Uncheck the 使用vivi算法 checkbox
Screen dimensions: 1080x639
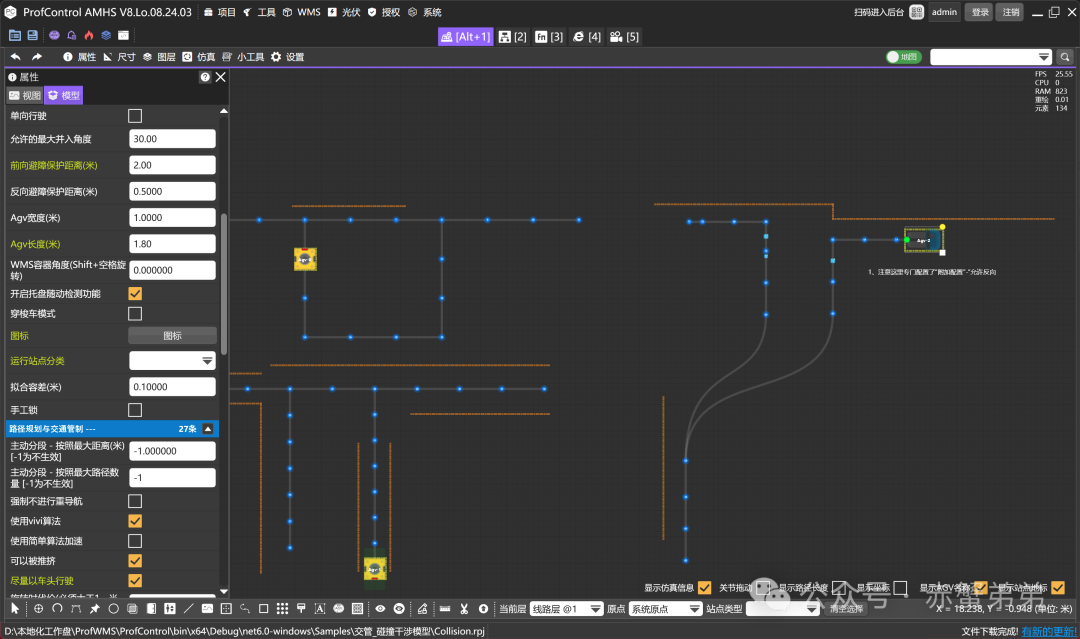pos(135,521)
